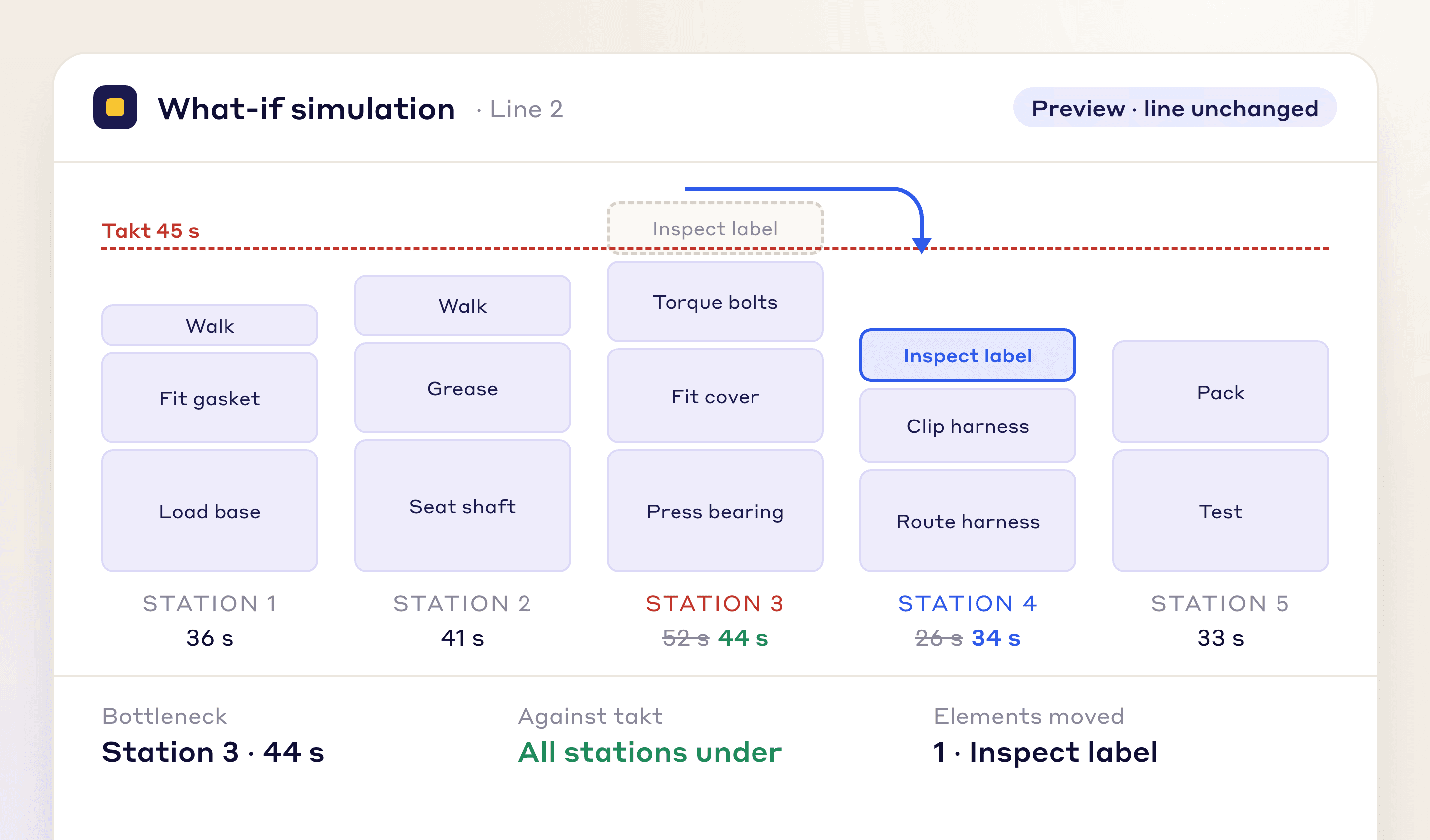Select the Pack block
The image size is (1430, 840).
click(1220, 392)
